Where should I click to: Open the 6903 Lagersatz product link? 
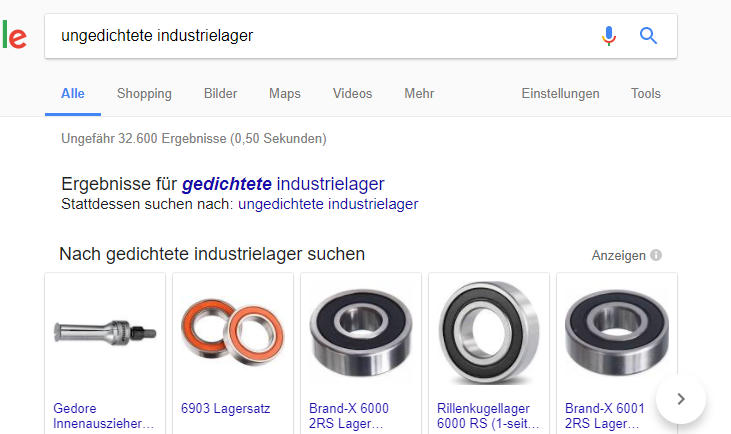tap(226, 408)
